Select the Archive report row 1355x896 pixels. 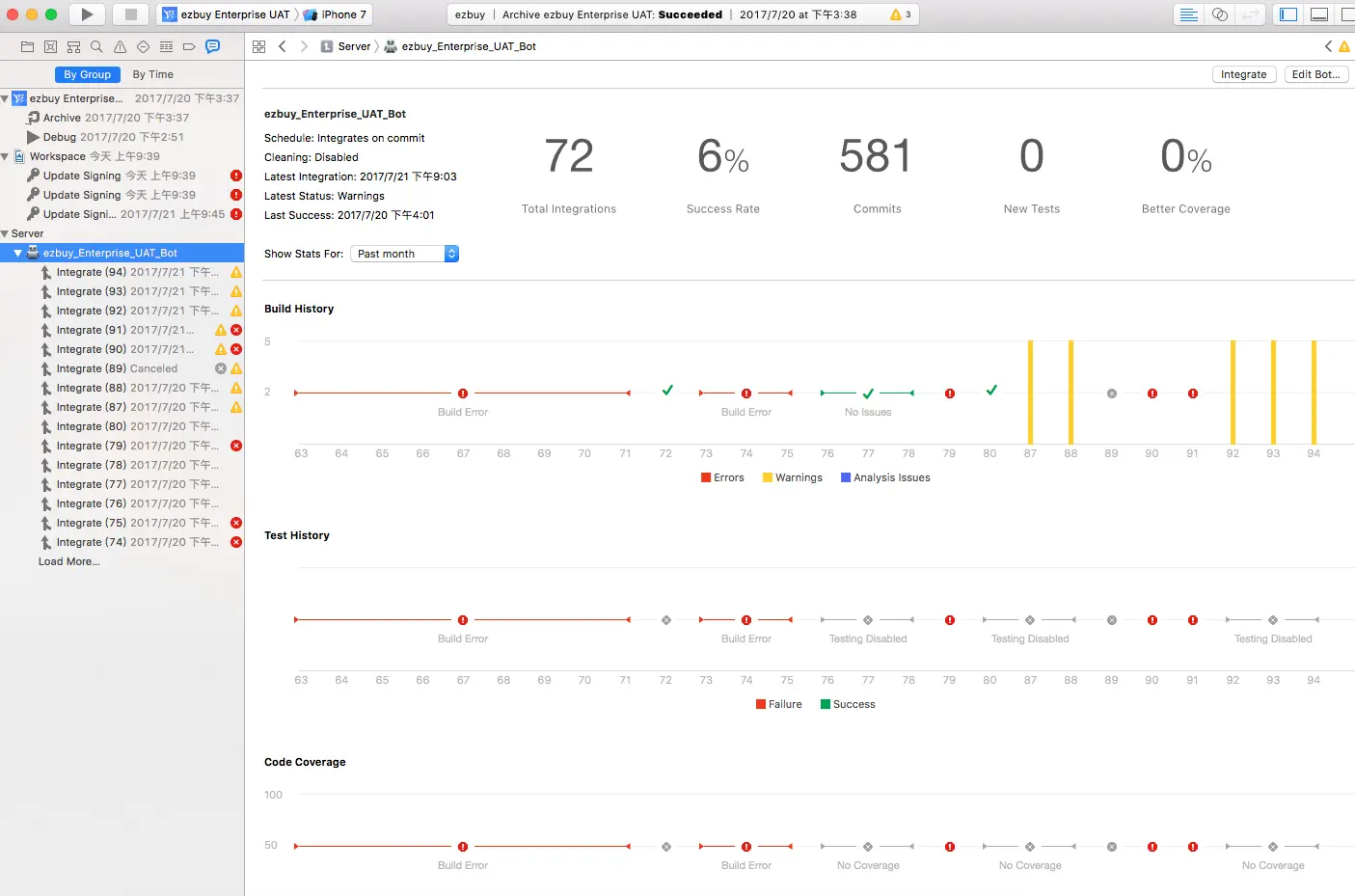click(x=122, y=118)
